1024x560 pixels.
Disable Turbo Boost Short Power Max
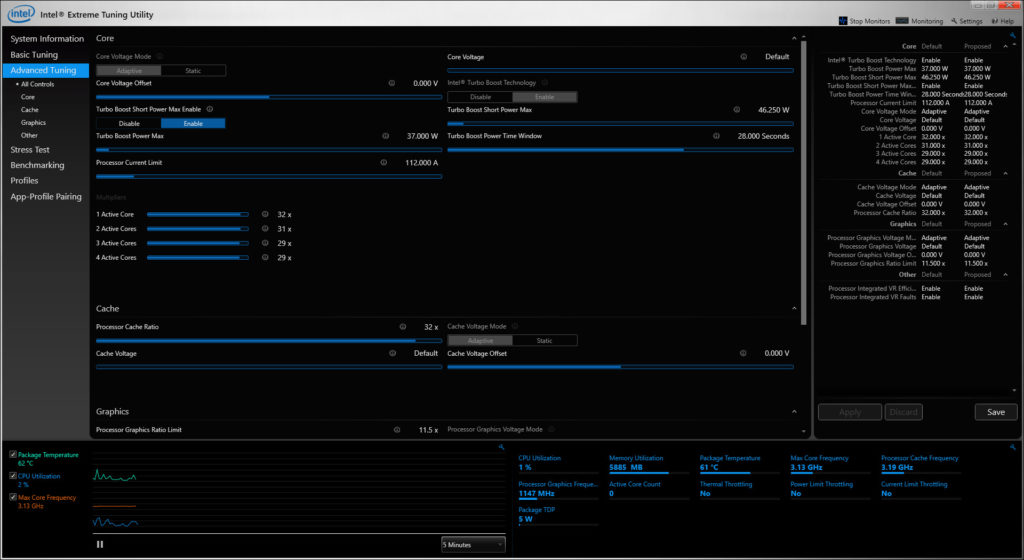pos(129,123)
